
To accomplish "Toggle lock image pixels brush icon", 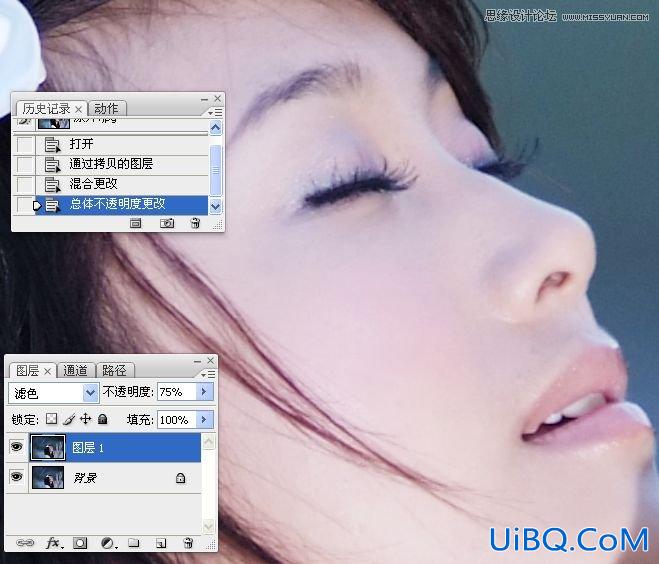I will 69,419.
